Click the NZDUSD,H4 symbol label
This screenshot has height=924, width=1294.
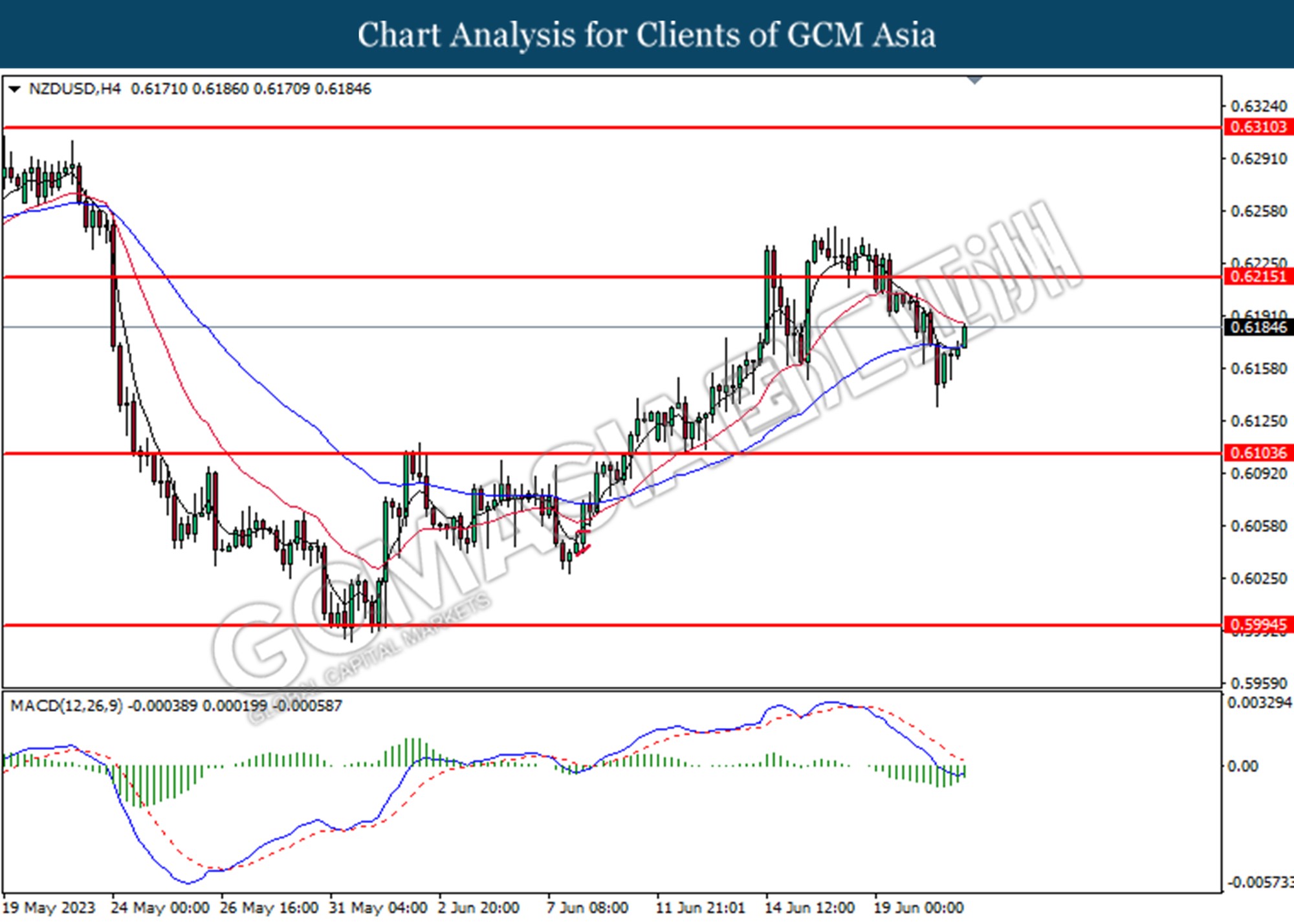[74, 89]
